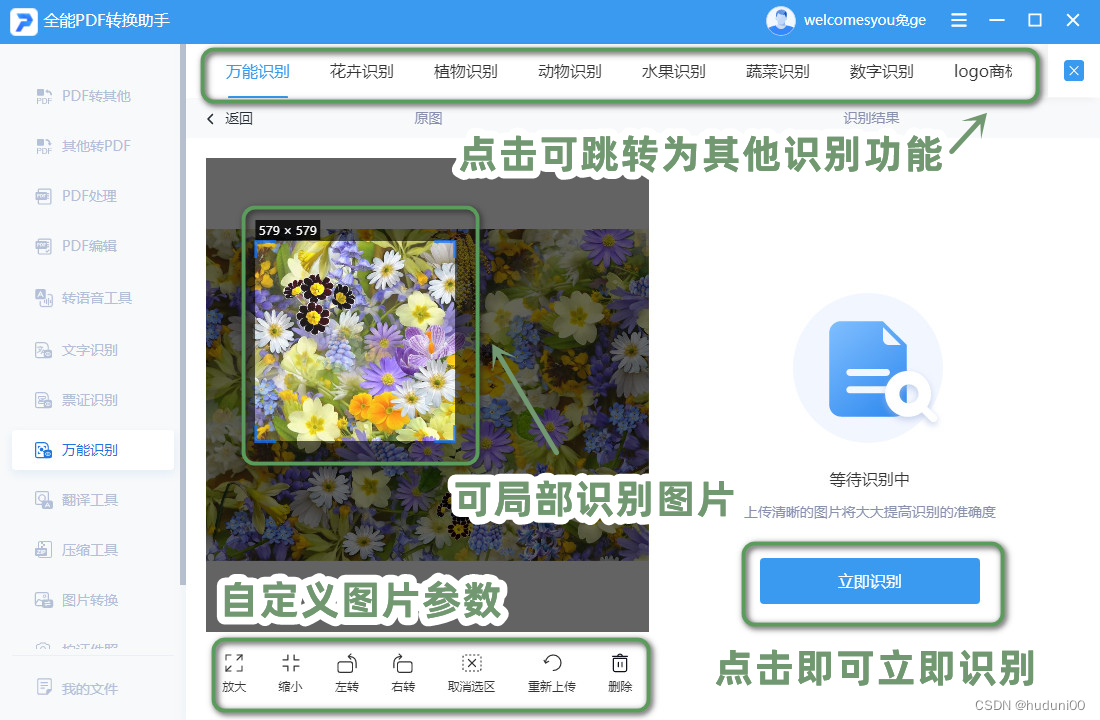Click the 压缩工具 sidebar icon
Image resolution: width=1100 pixels, height=720 pixels.
43,550
